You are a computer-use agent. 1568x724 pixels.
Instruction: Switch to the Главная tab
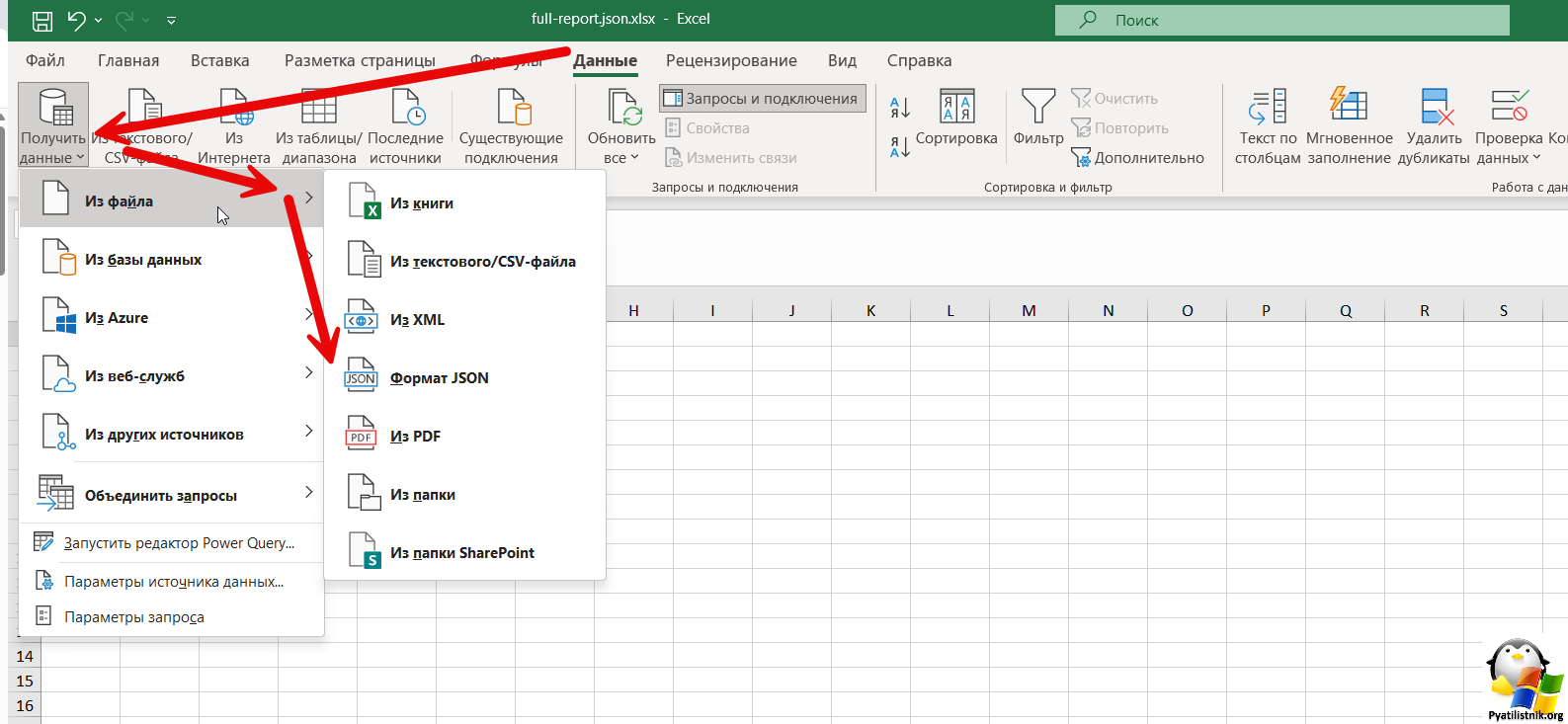point(128,60)
